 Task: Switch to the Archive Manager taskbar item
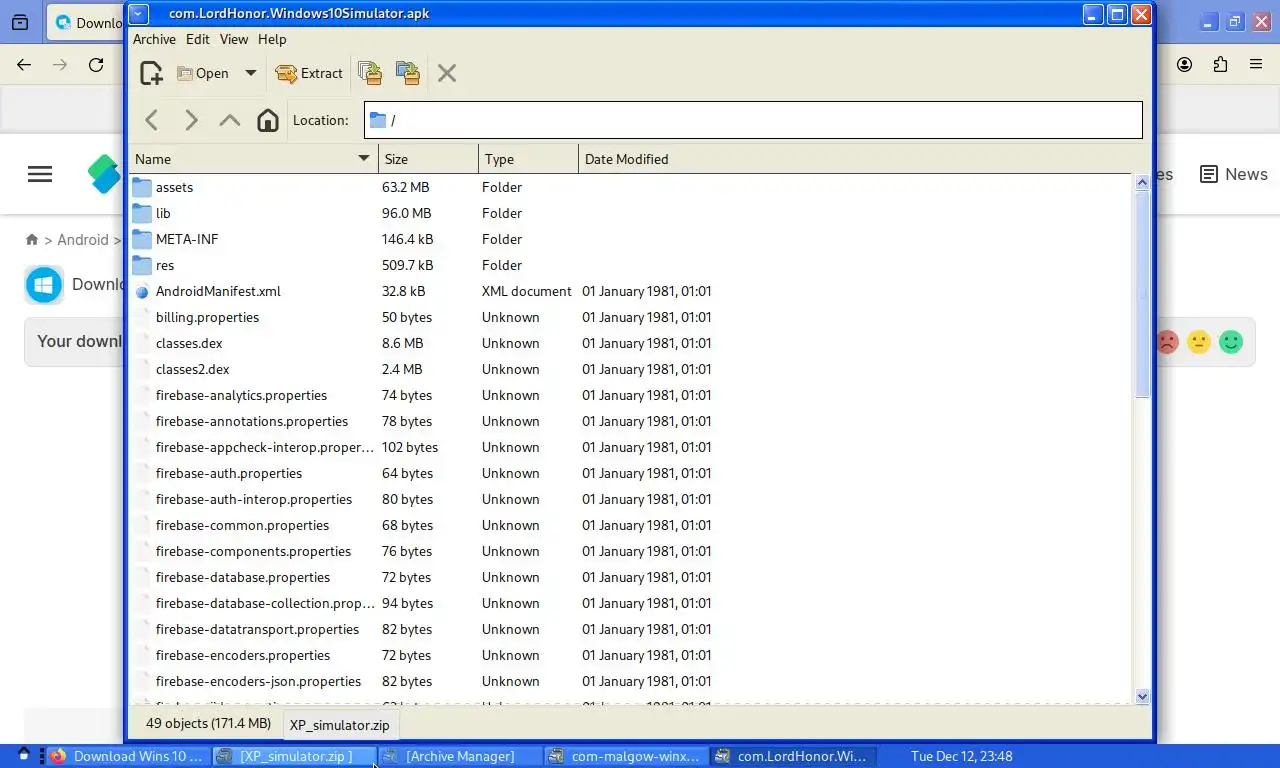click(461, 756)
